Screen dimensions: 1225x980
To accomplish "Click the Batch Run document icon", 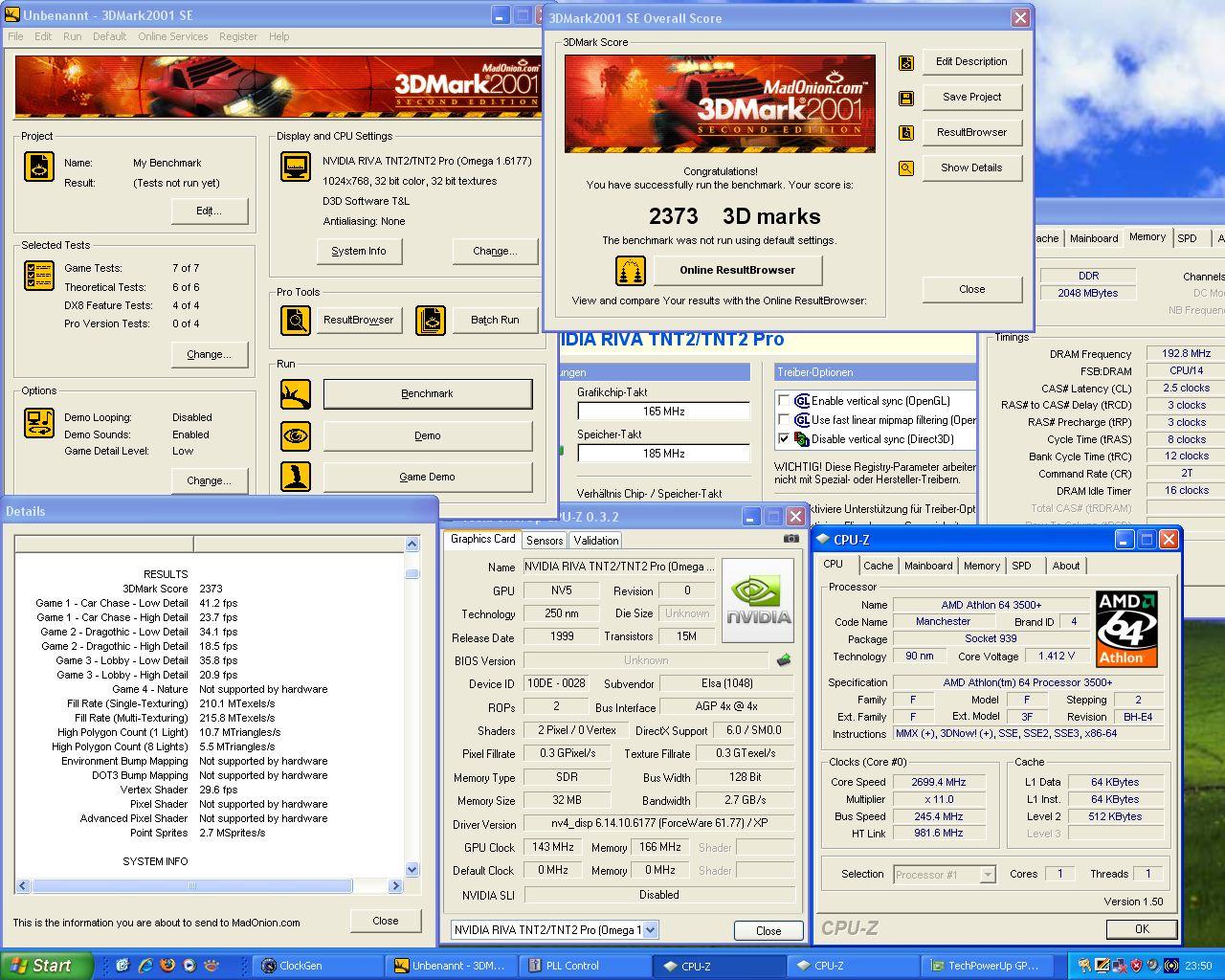I will (431, 320).
